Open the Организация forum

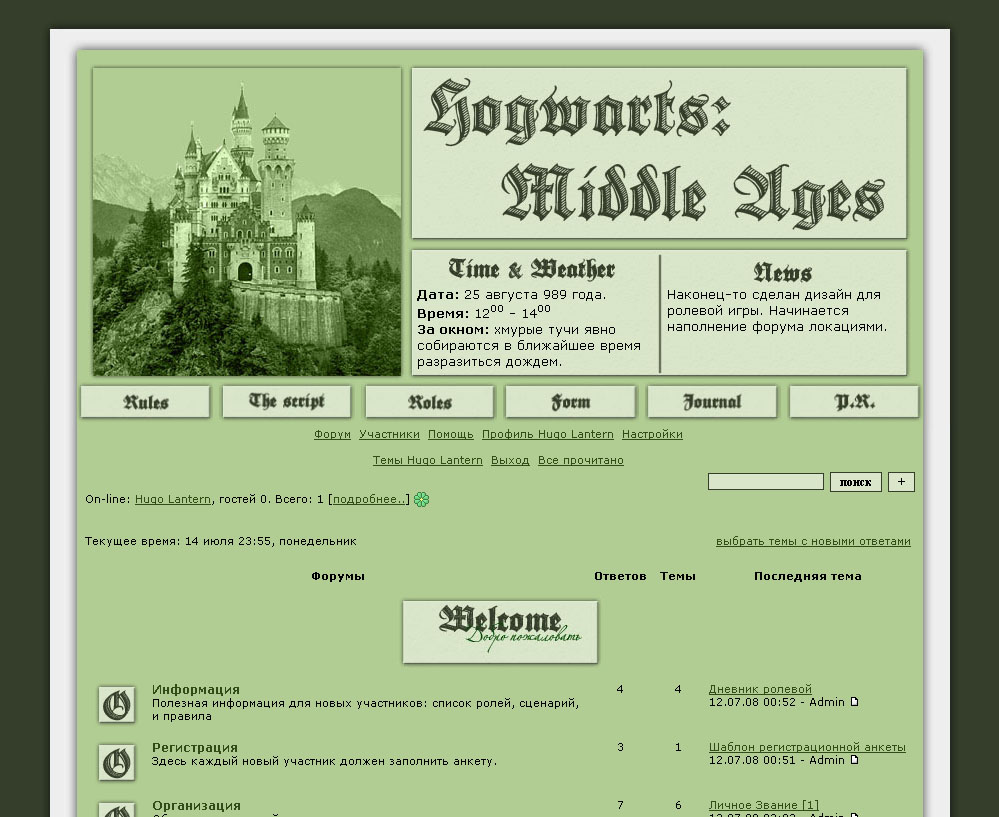point(196,806)
